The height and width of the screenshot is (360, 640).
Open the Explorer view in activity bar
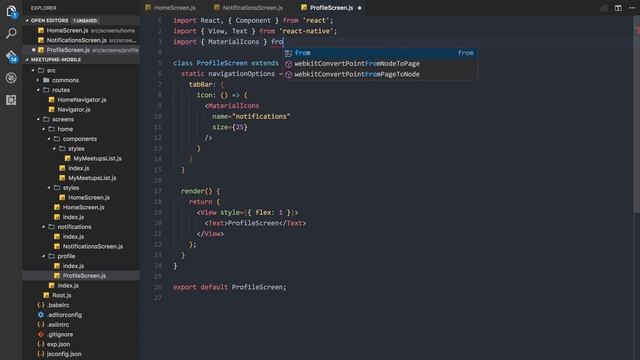tap(11, 11)
